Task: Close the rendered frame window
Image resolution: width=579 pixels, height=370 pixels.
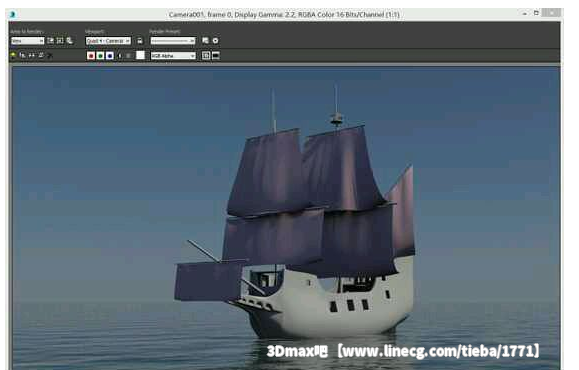Action: tap(552, 13)
